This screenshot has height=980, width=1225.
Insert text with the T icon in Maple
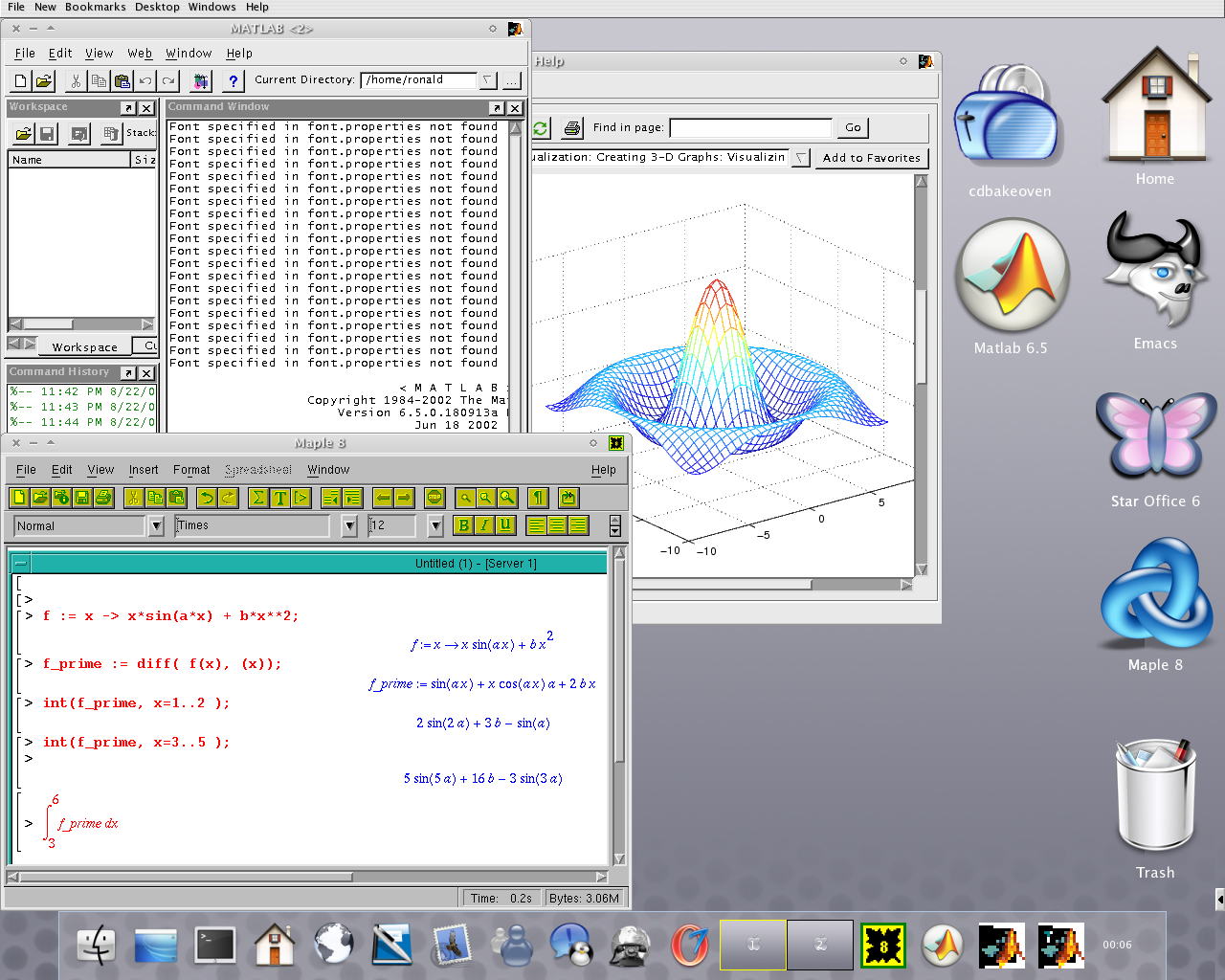click(x=279, y=498)
